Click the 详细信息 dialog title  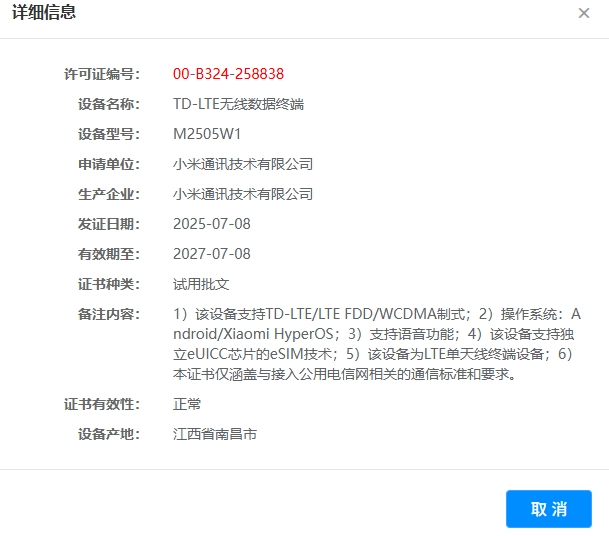pyautogui.click(x=43, y=13)
